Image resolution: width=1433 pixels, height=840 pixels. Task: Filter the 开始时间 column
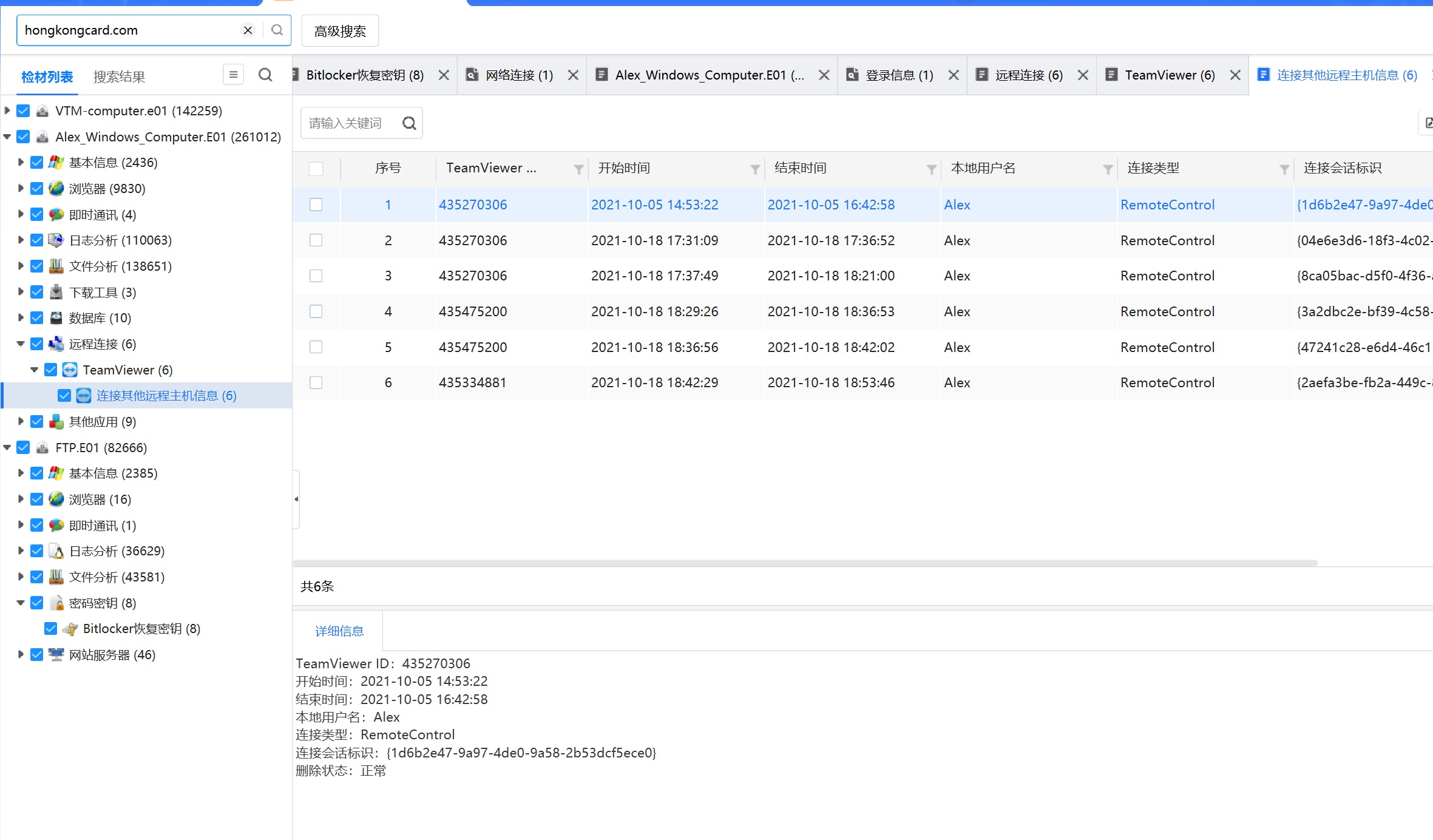coord(755,169)
